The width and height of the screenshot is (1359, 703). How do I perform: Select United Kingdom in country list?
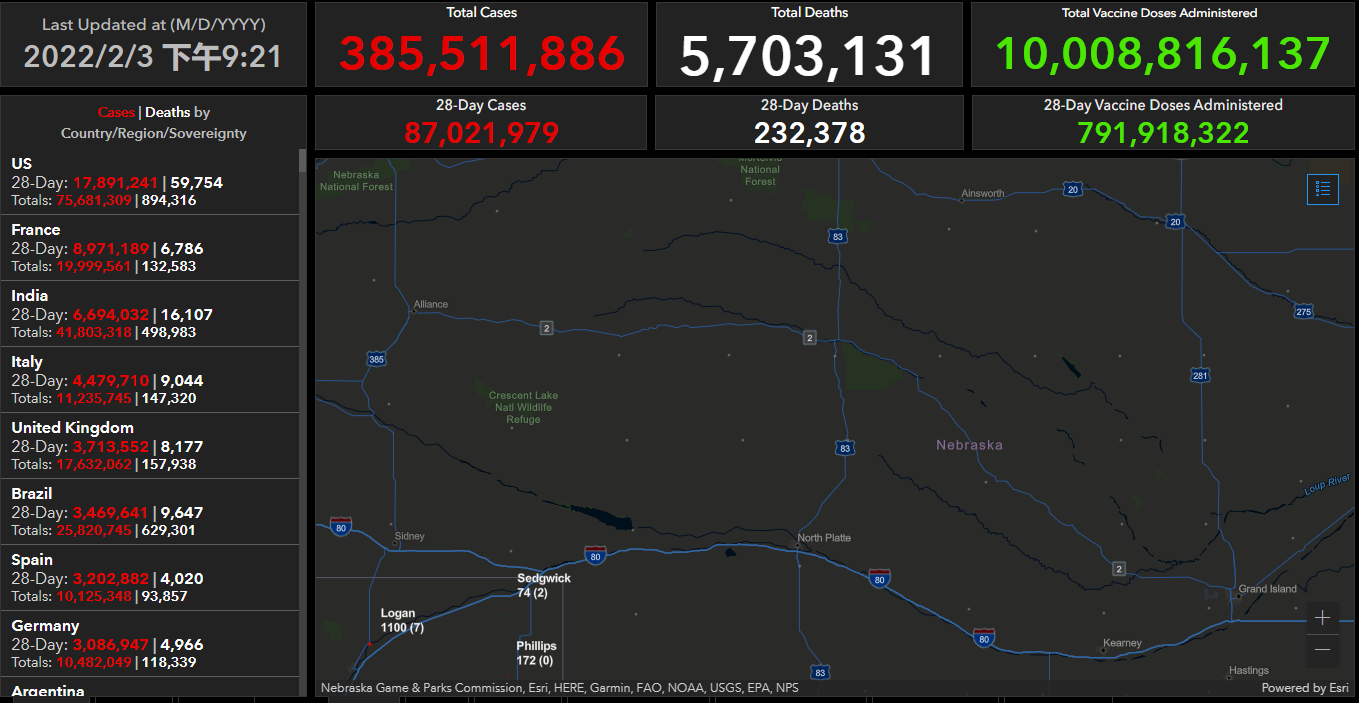(150, 446)
